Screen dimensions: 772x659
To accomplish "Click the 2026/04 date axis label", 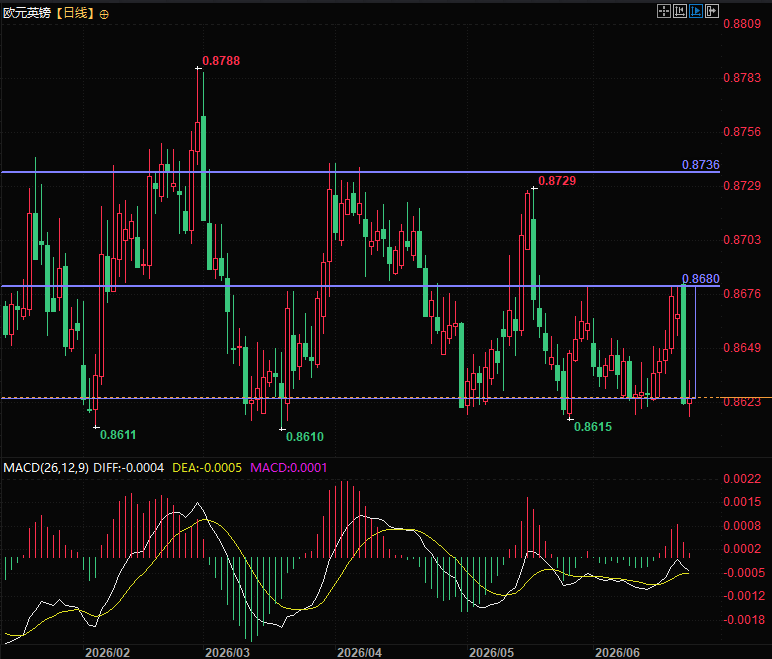I will coord(359,653).
